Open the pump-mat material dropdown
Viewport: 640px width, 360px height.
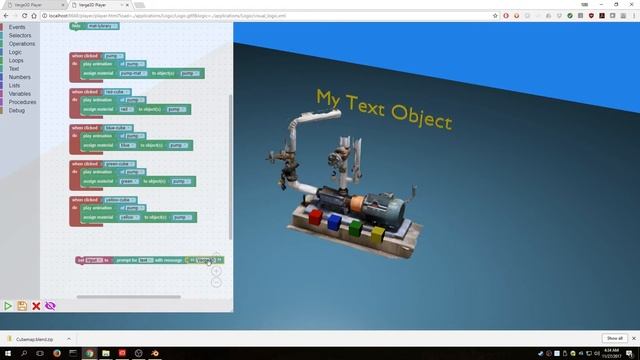click(133, 73)
